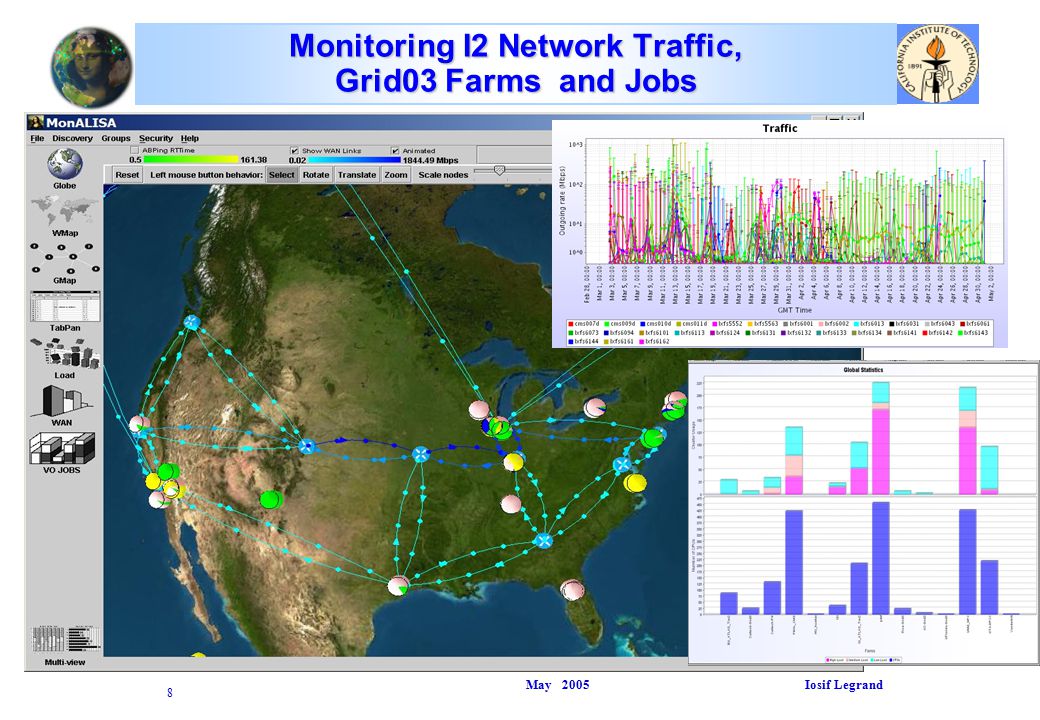Set mouse behavior to Translate
This screenshot has height=720, width=1040.
[357, 175]
